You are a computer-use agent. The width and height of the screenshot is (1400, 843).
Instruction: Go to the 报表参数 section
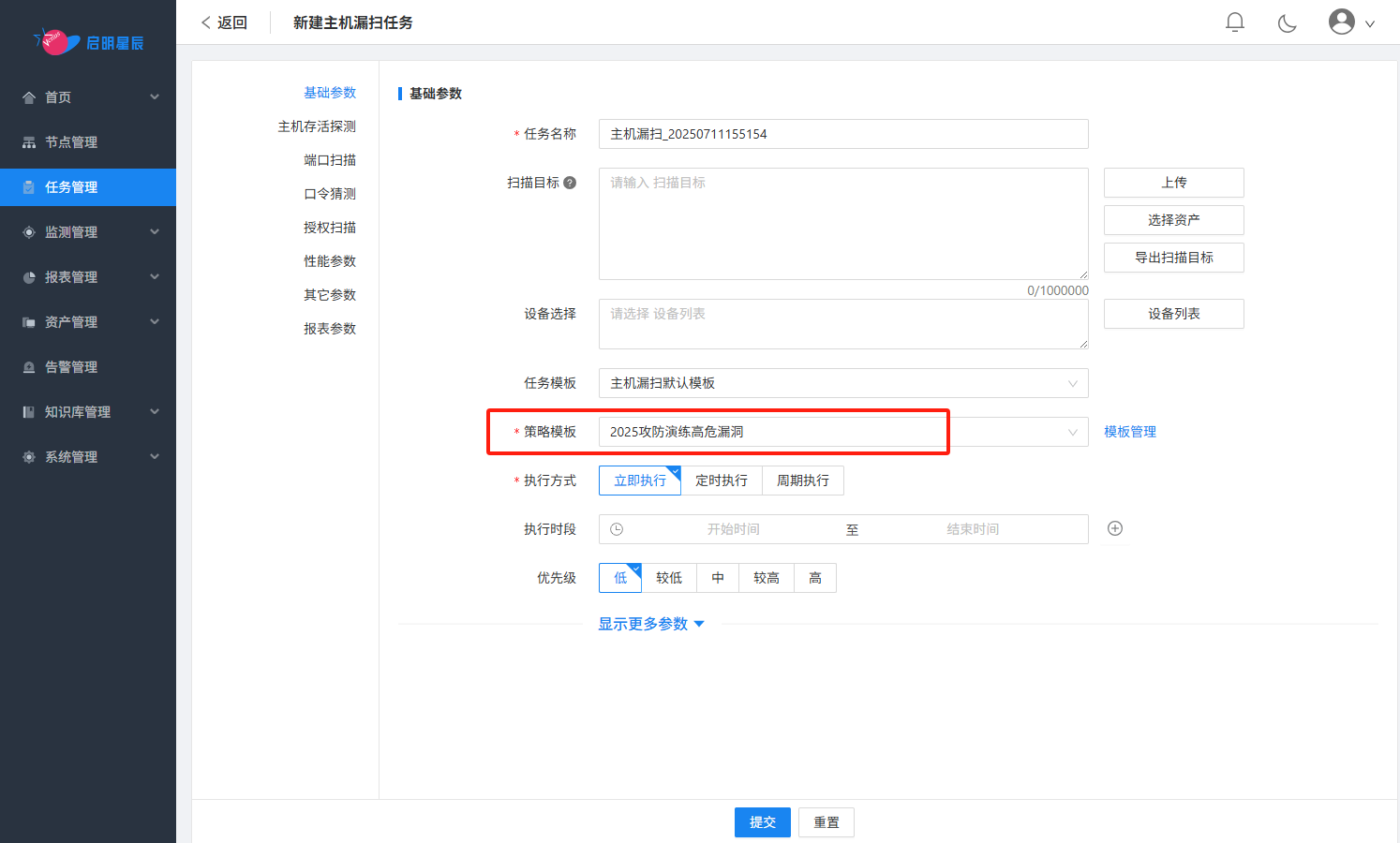coord(330,328)
